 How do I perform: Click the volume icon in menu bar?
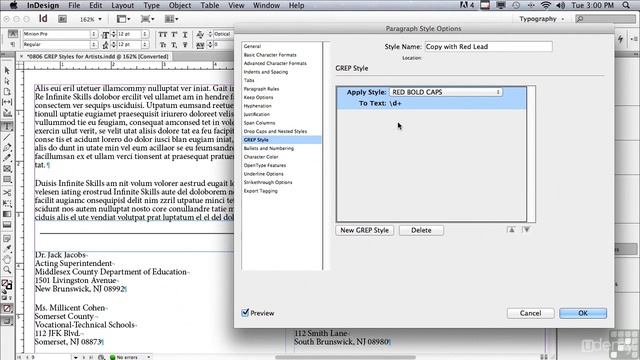pyautogui.click(x=561, y=5)
